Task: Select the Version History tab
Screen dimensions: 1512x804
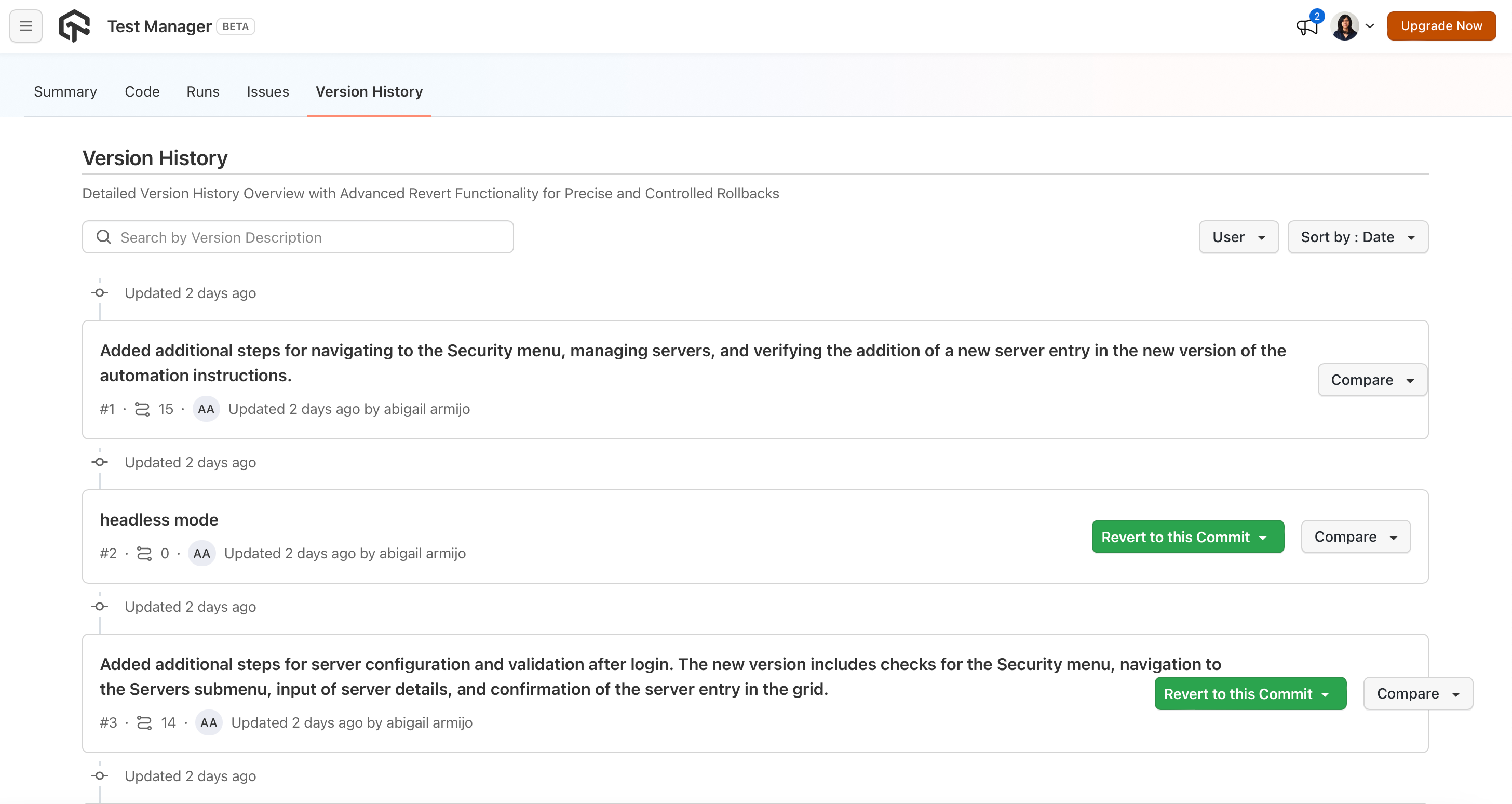Action: tap(369, 91)
